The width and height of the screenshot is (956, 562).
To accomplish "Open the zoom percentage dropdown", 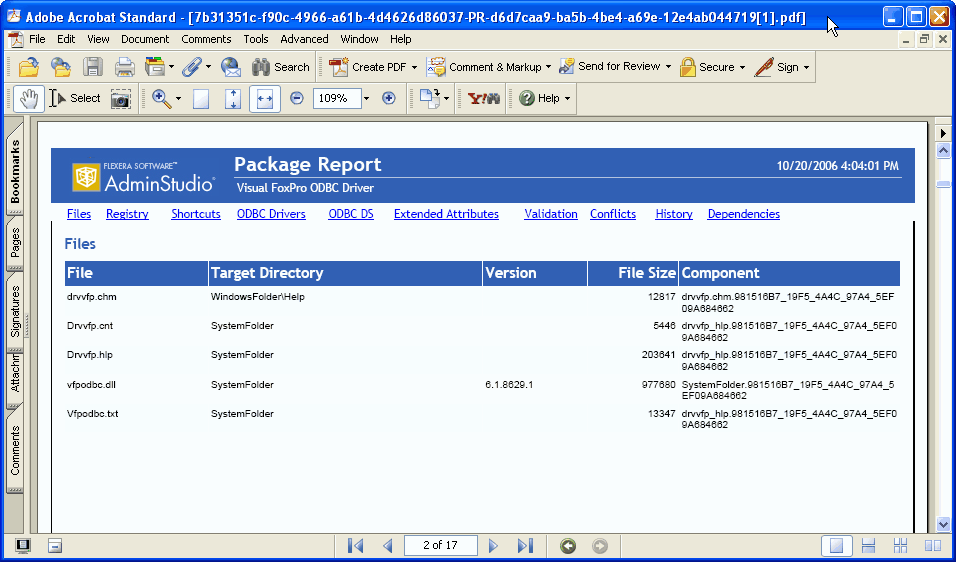I will [366, 98].
